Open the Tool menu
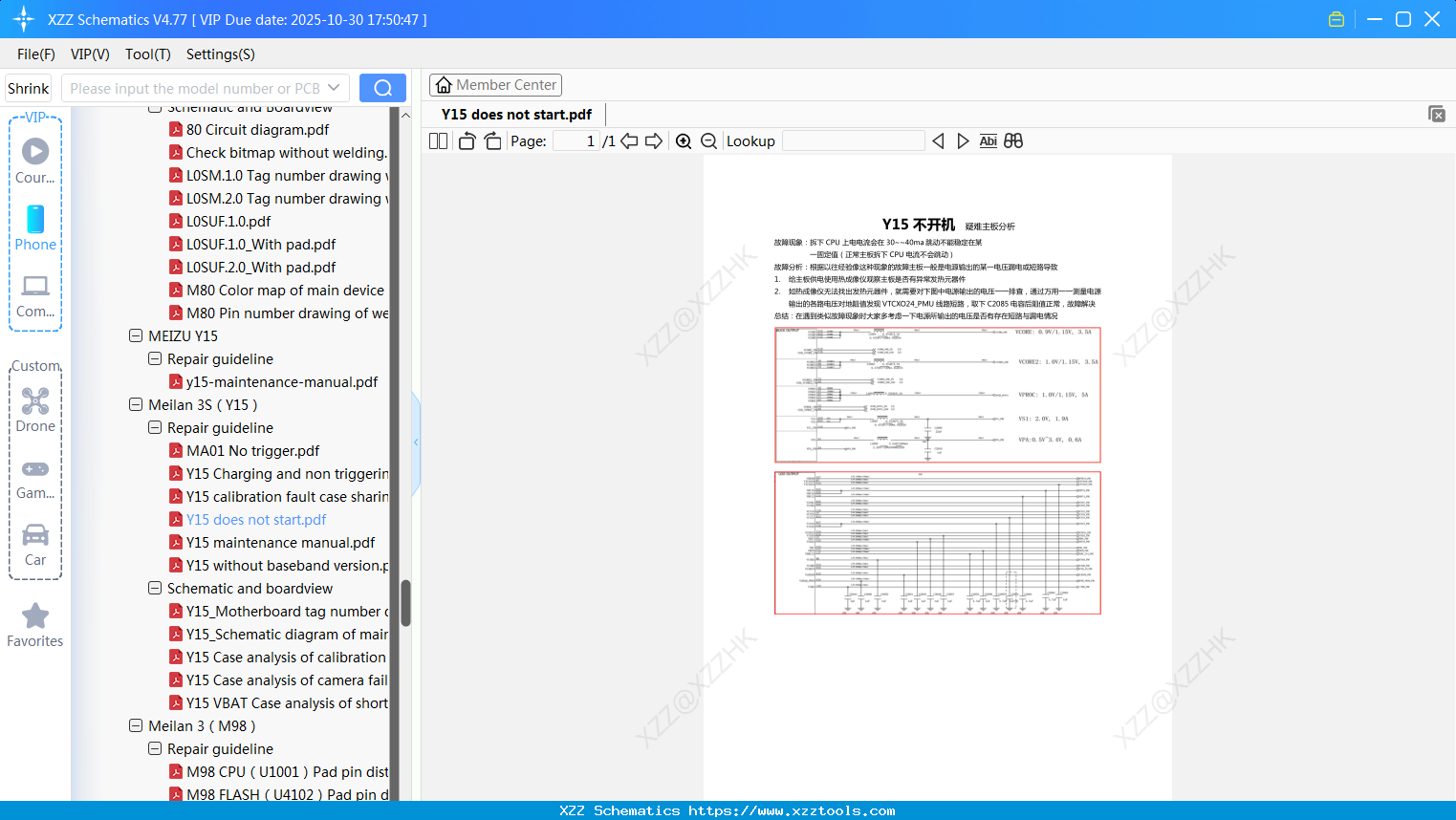The height and width of the screenshot is (820, 1456). click(x=148, y=54)
